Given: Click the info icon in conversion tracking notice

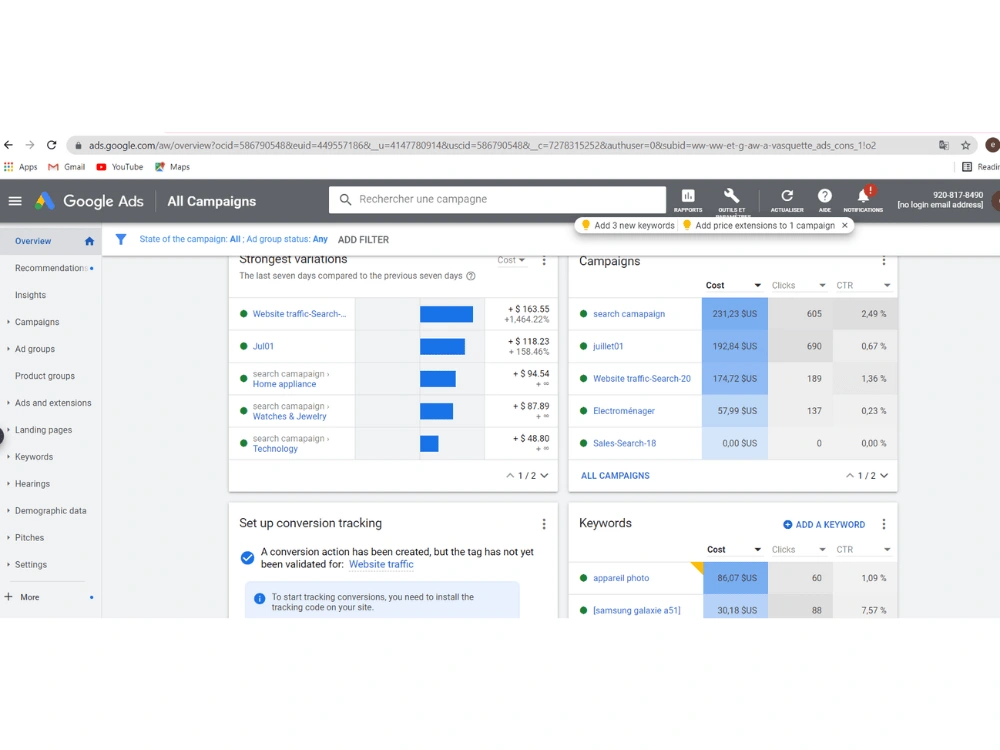Looking at the screenshot, I should pyautogui.click(x=260, y=598).
